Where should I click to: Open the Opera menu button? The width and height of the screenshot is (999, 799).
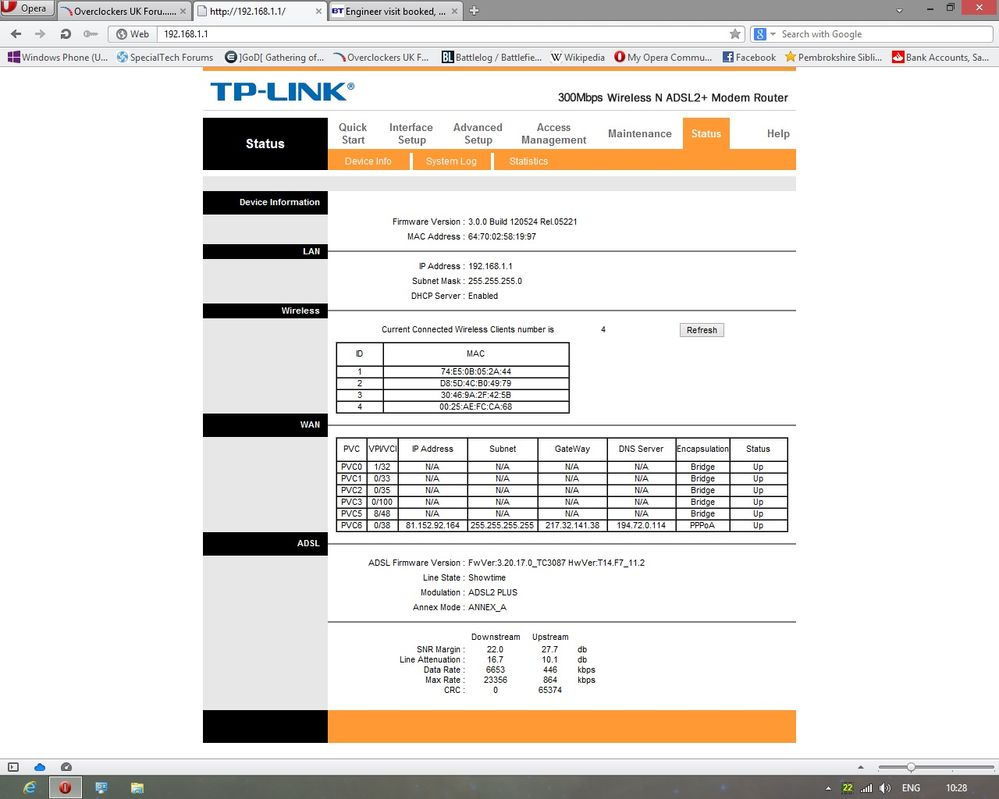coord(25,9)
